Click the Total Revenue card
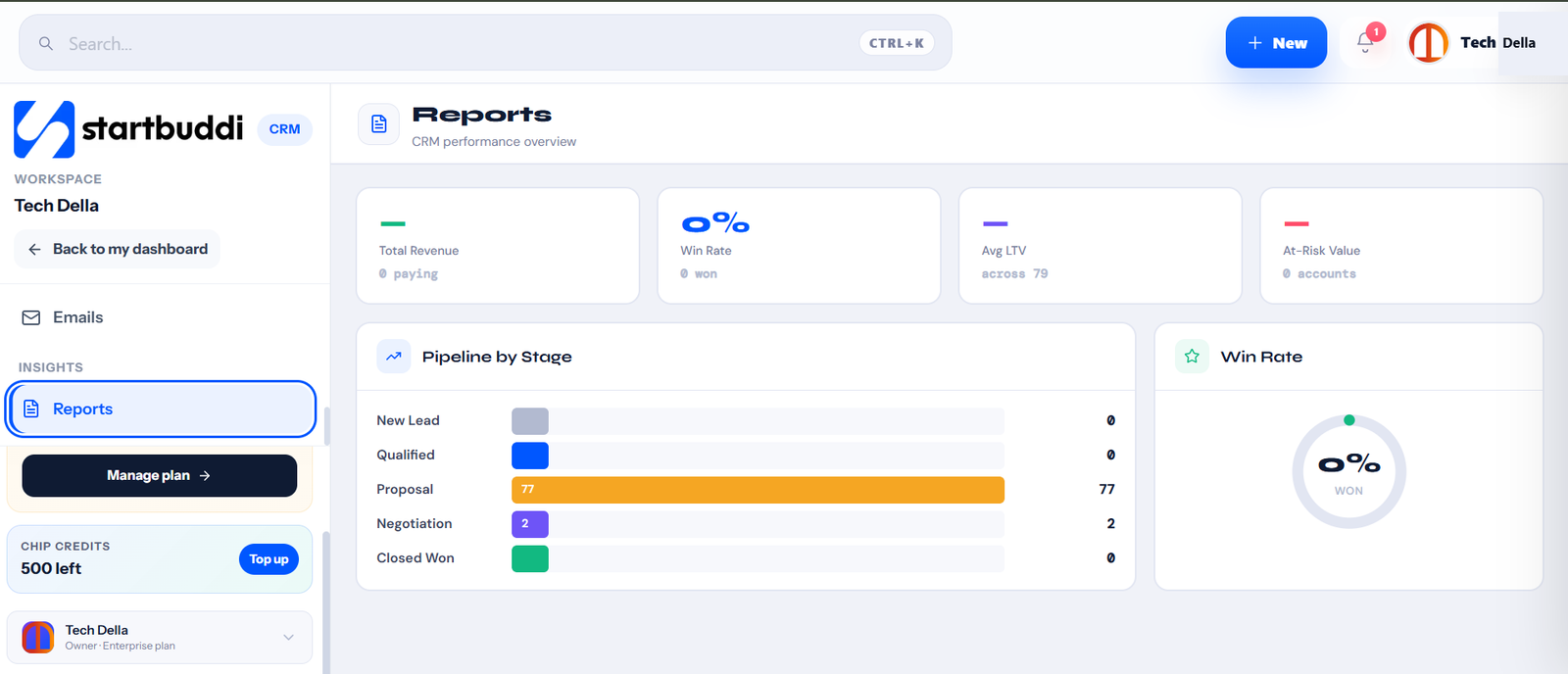The height and width of the screenshot is (674, 1568). click(x=498, y=246)
